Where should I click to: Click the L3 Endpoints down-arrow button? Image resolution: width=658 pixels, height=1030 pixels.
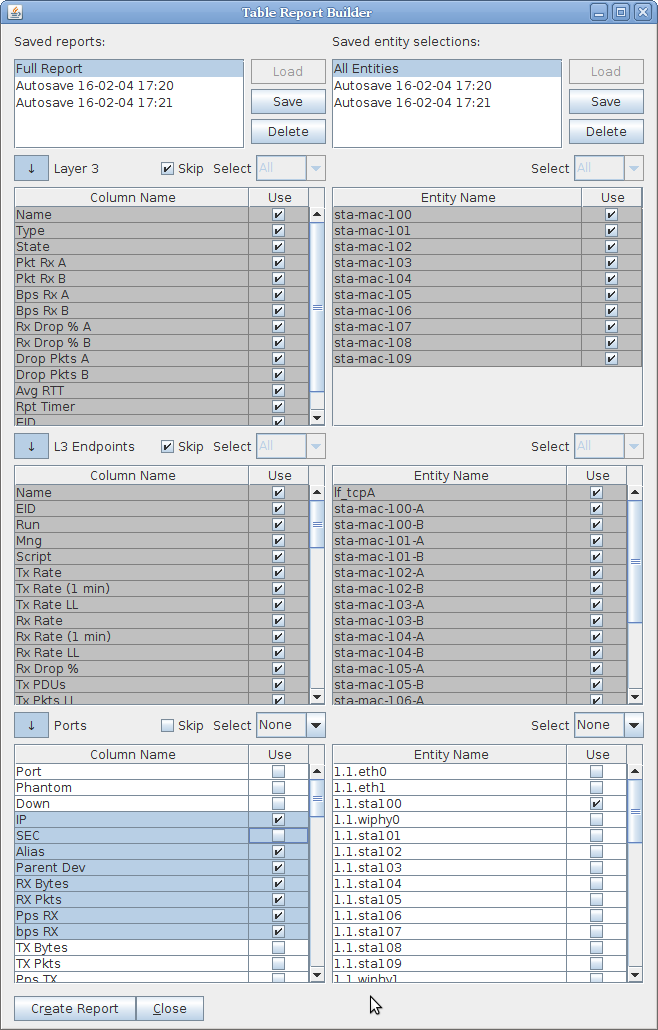[31, 446]
